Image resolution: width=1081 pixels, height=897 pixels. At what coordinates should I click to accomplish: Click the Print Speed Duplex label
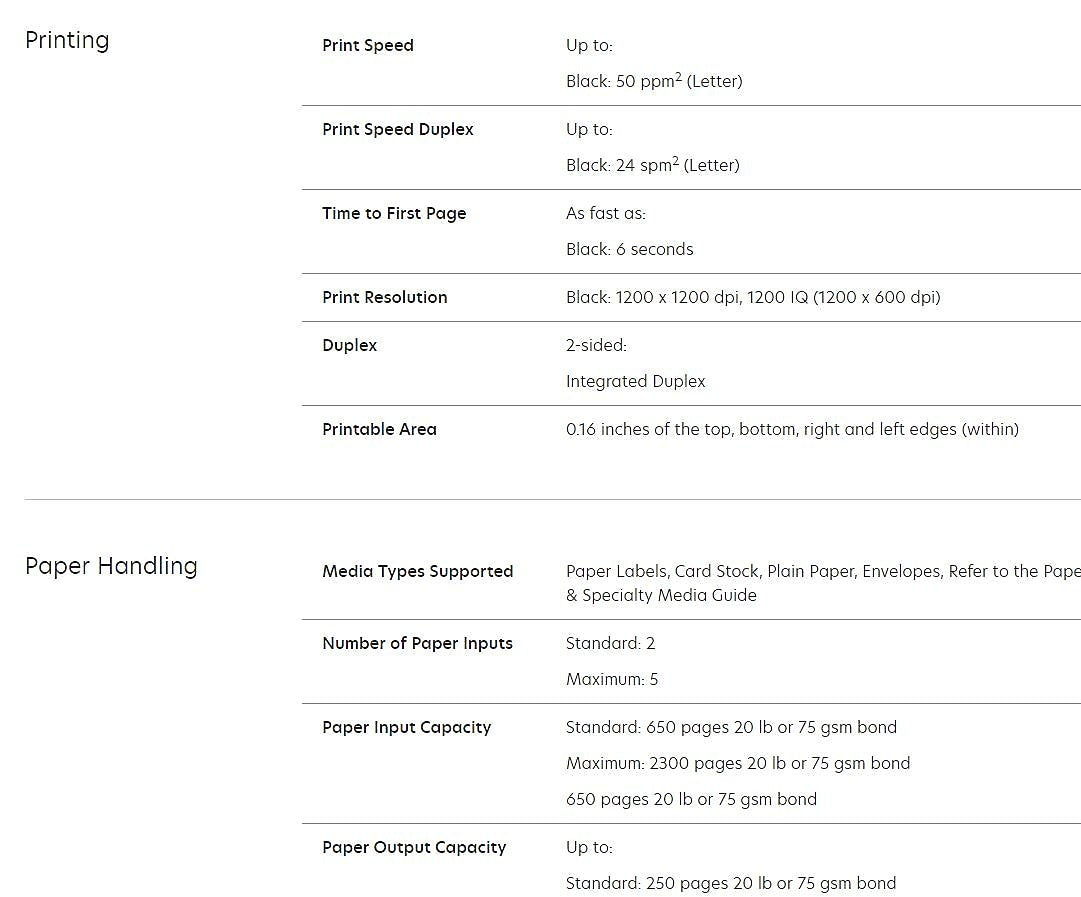[397, 129]
